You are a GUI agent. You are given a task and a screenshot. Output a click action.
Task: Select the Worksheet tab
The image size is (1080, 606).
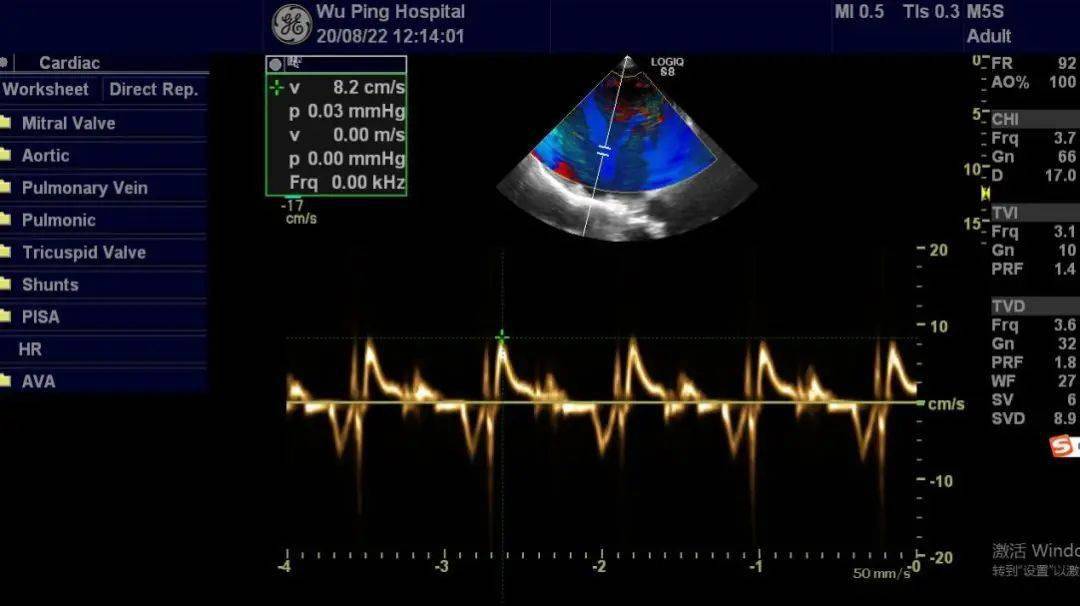(45, 90)
